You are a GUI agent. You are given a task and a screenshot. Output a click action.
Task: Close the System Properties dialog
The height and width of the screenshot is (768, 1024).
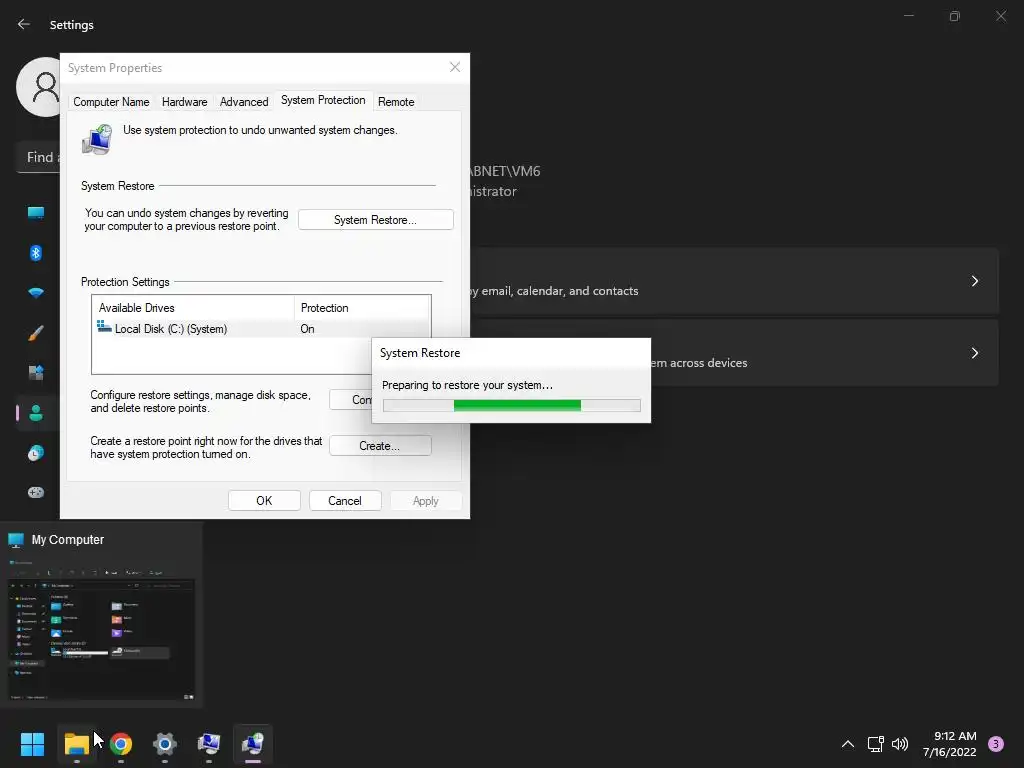[x=455, y=67]
